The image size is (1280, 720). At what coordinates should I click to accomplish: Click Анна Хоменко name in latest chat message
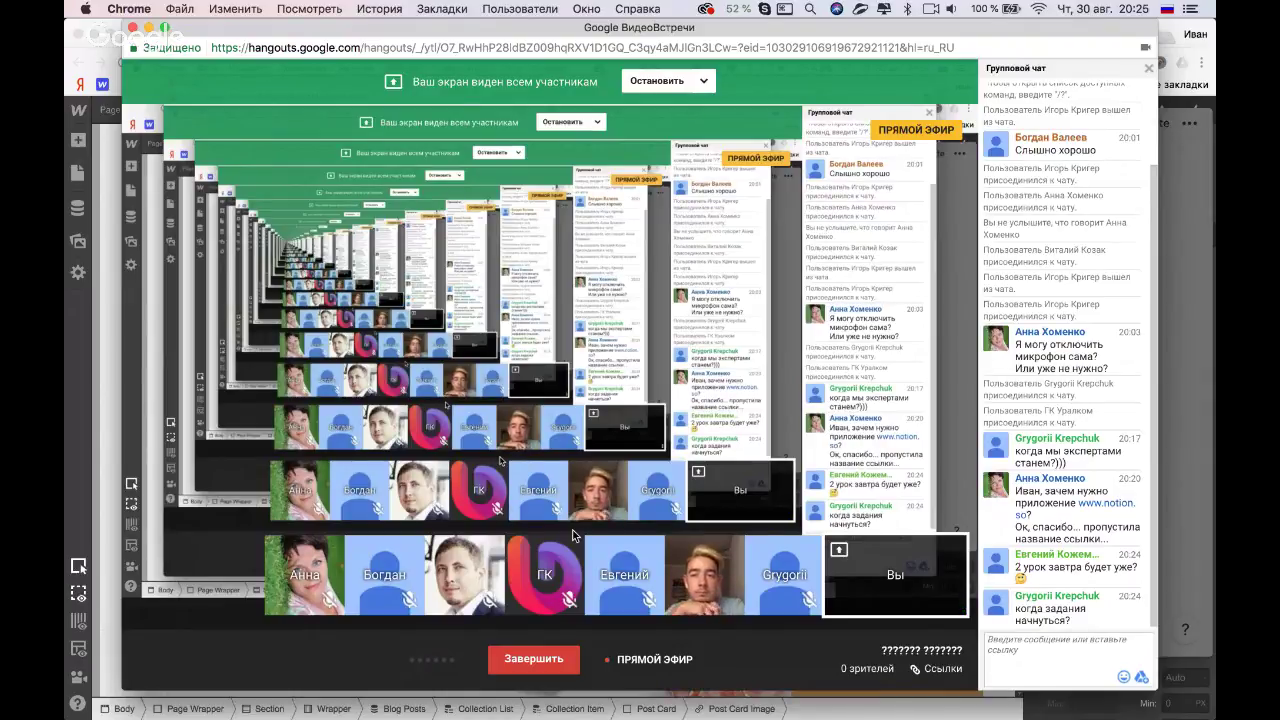[x=1050, y=478]
